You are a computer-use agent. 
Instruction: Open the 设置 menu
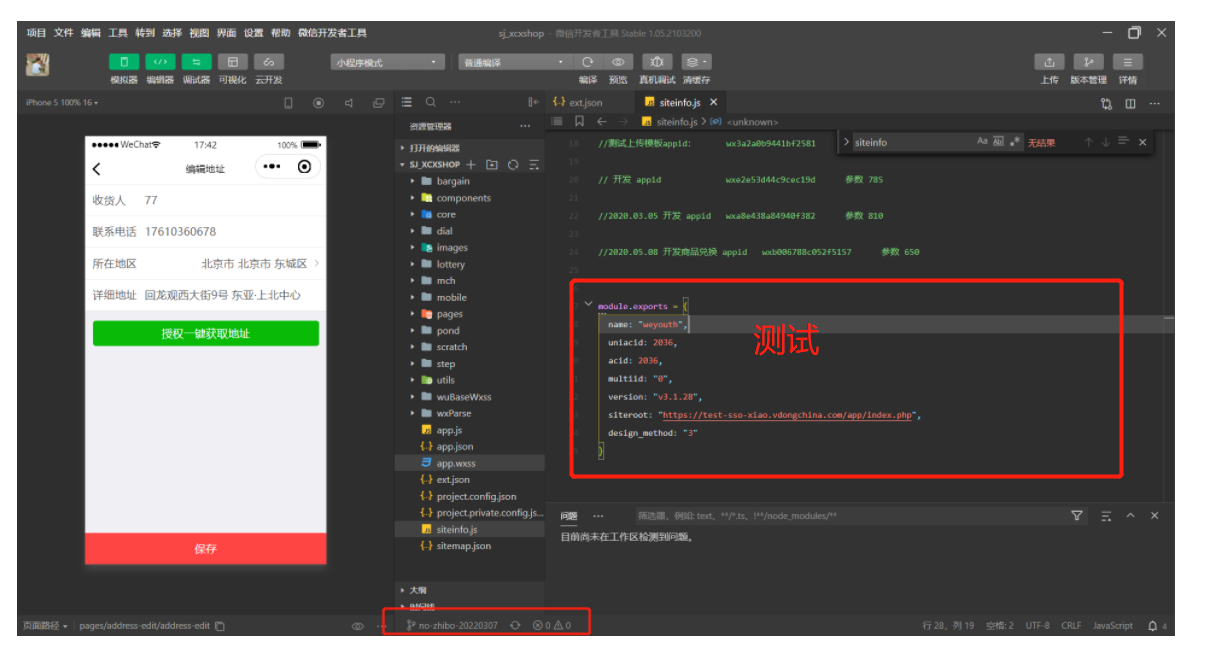(x=254, y=33)
